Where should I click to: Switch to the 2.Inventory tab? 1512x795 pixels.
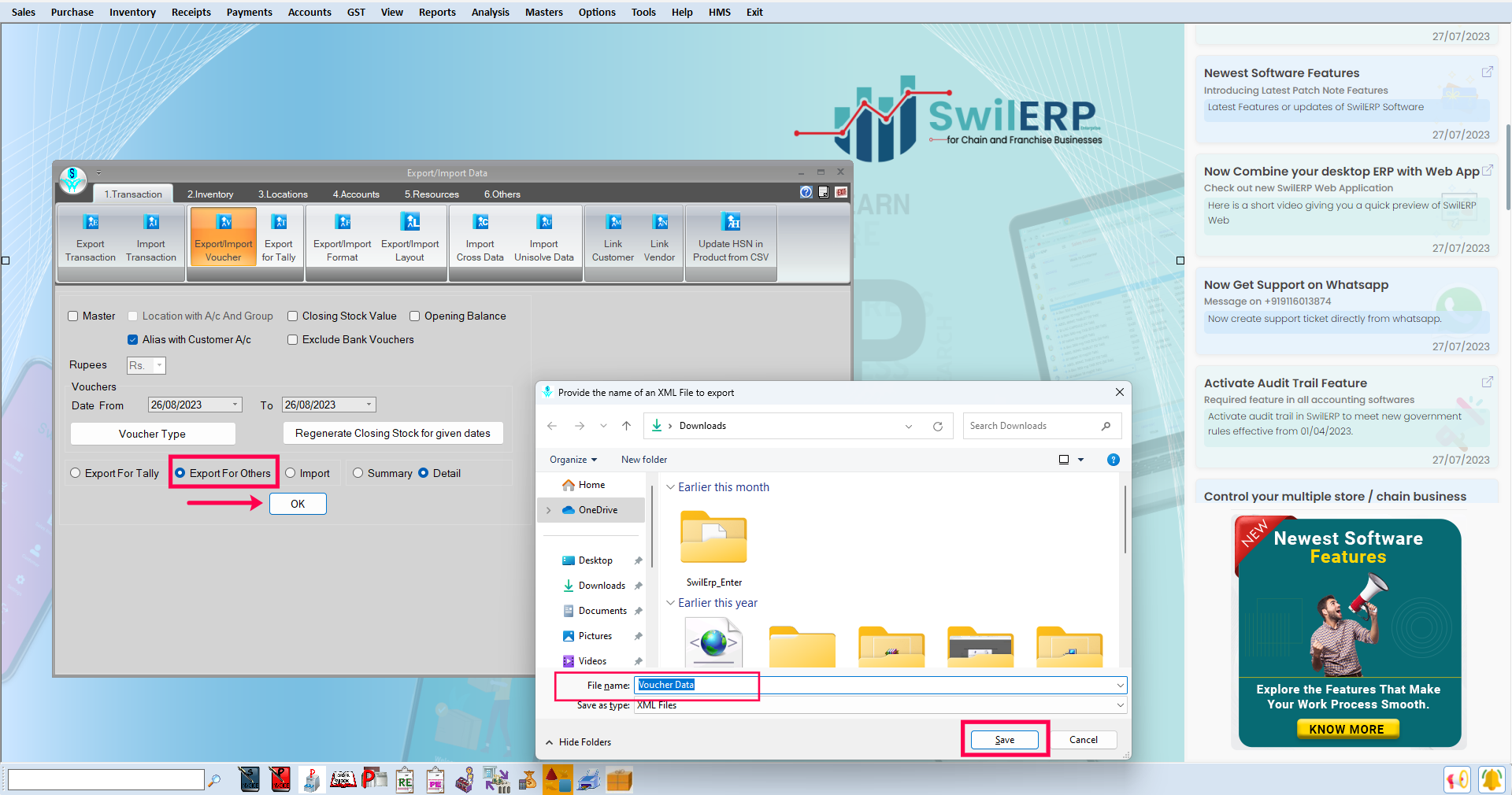click(210, 194)
